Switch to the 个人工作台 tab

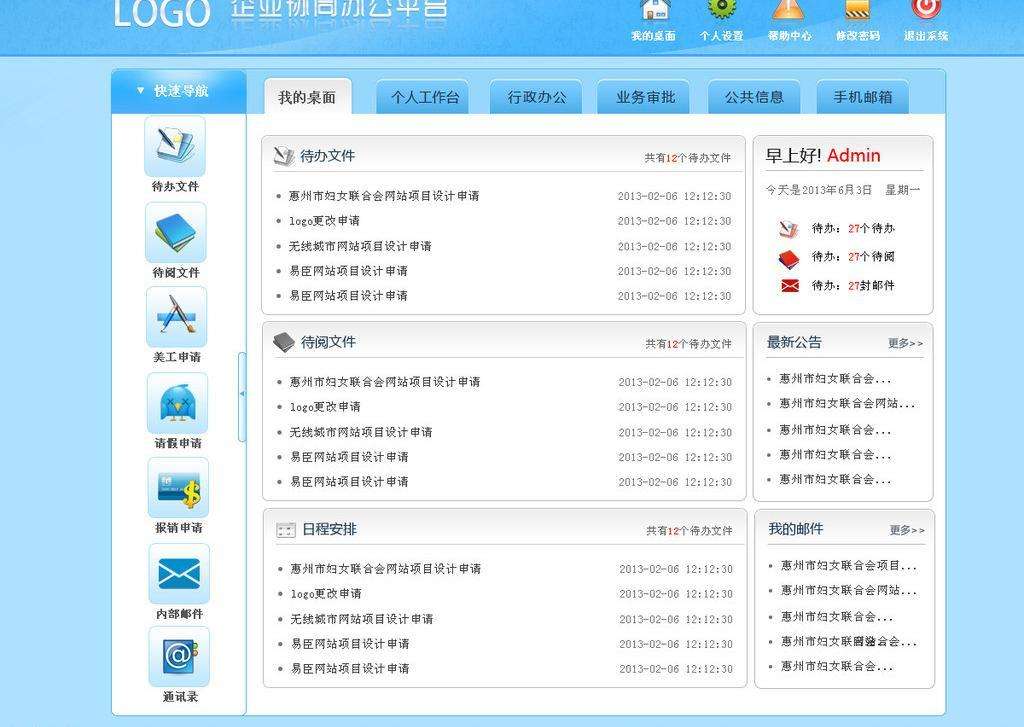[x=422, y=97]
